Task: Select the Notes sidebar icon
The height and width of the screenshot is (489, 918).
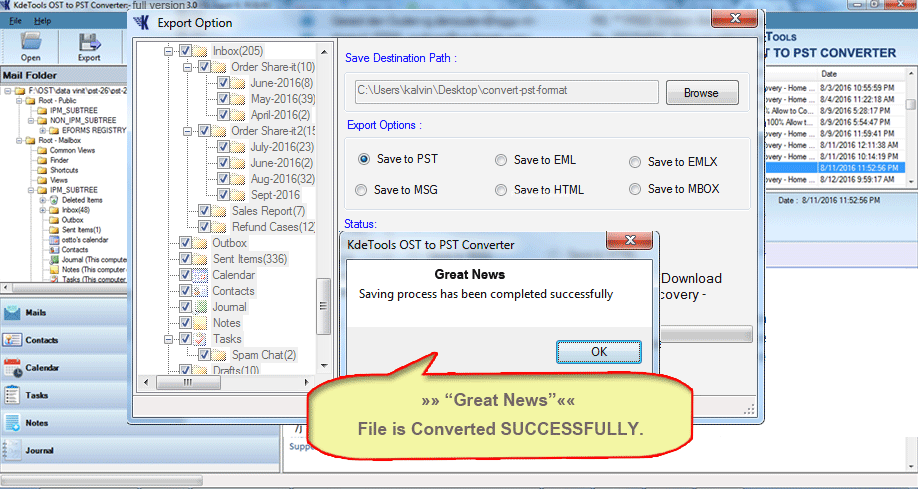Action: click(12, 423)
